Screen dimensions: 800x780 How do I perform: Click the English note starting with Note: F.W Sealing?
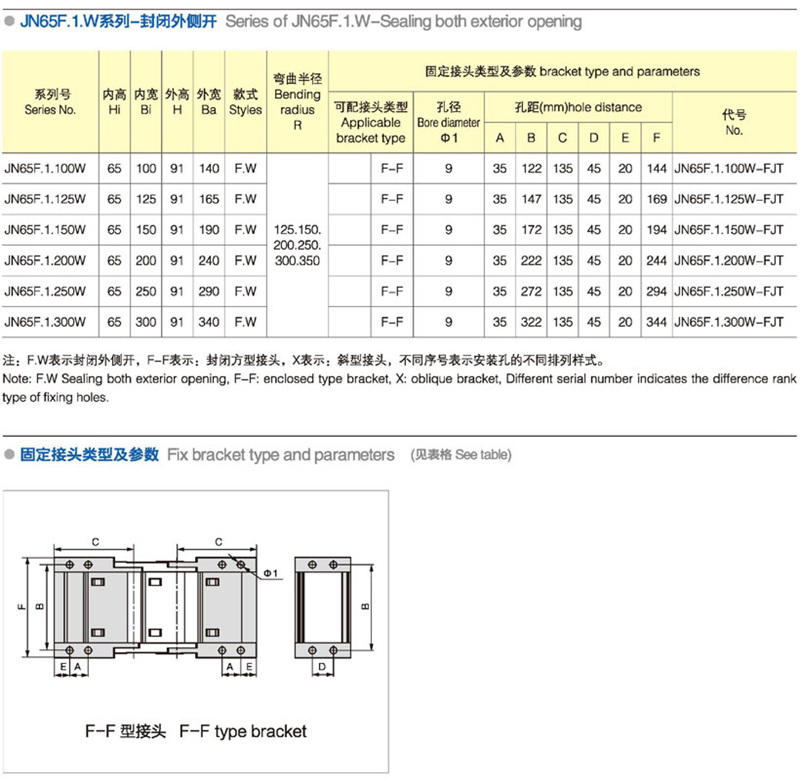(399, 388)
